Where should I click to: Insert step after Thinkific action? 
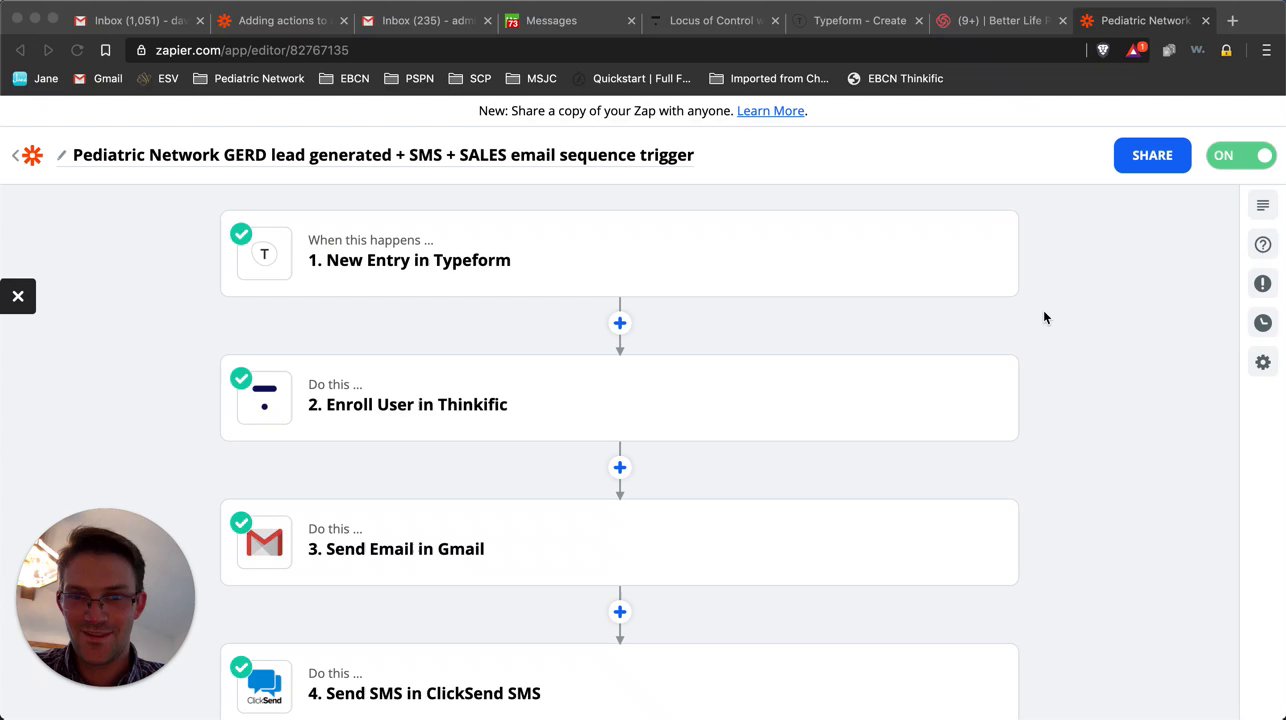620,467
